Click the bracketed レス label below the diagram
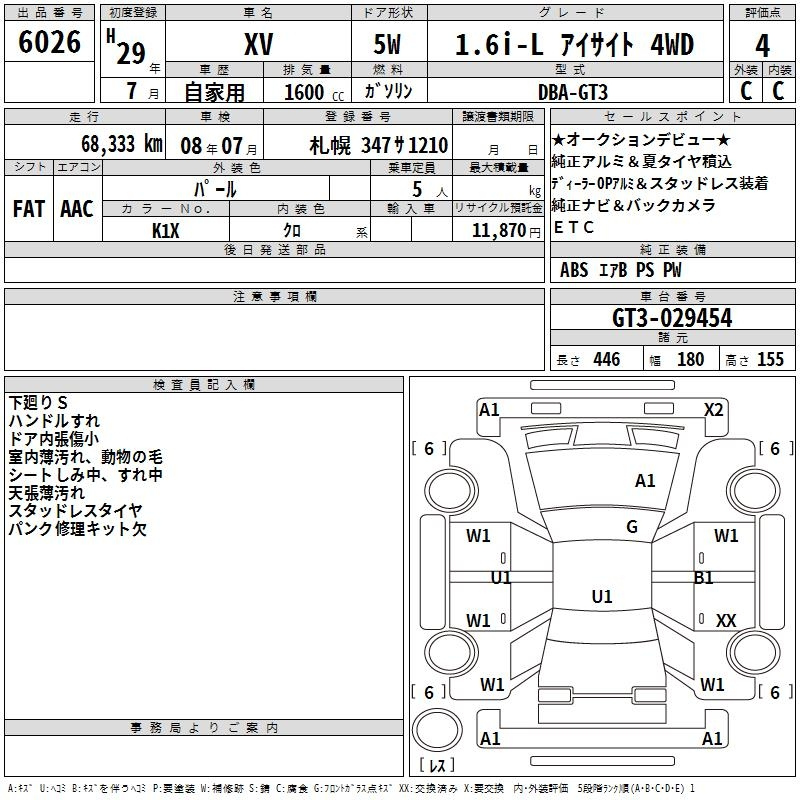This screenshot has width=800, height=800. (x=435, y=765)
